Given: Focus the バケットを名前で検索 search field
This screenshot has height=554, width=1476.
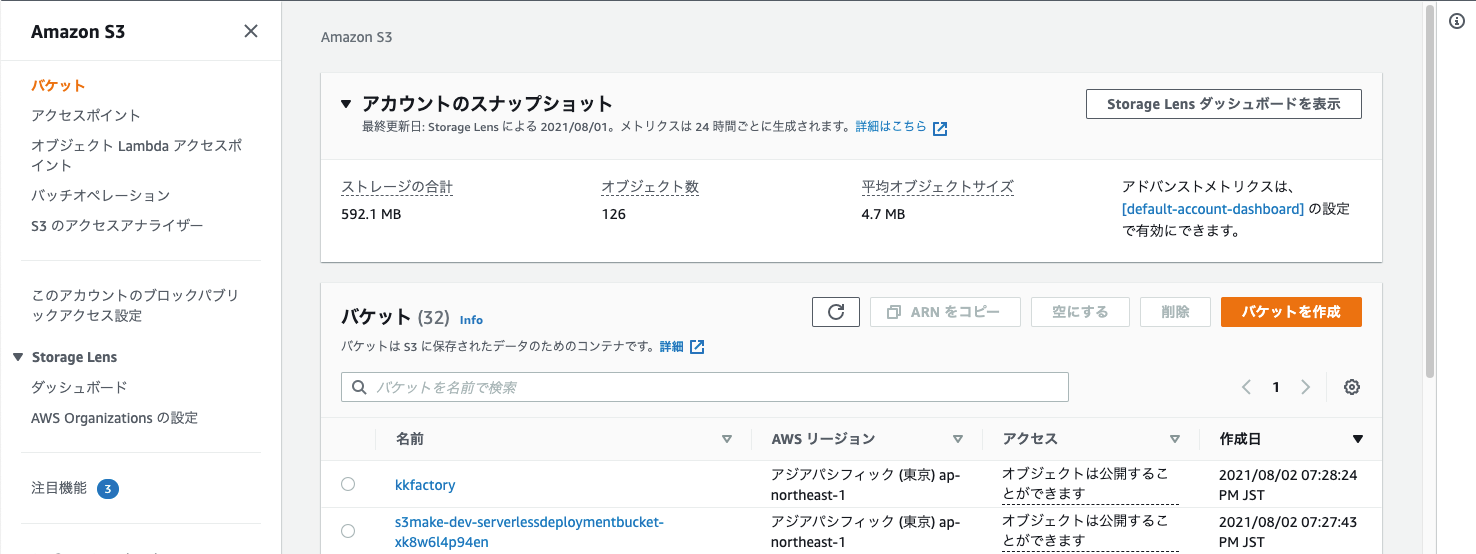Looking at the screenshot, I should point(705,387).
